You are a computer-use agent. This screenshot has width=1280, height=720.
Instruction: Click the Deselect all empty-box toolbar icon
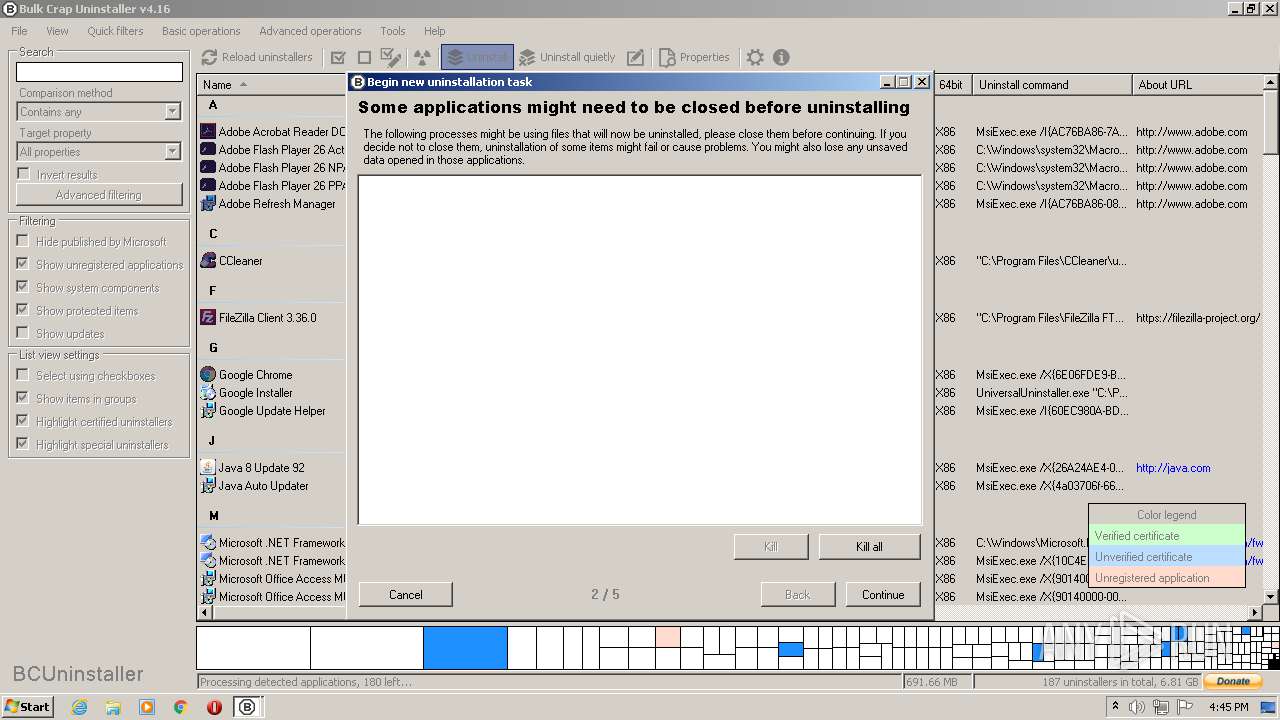click(364, 57)
